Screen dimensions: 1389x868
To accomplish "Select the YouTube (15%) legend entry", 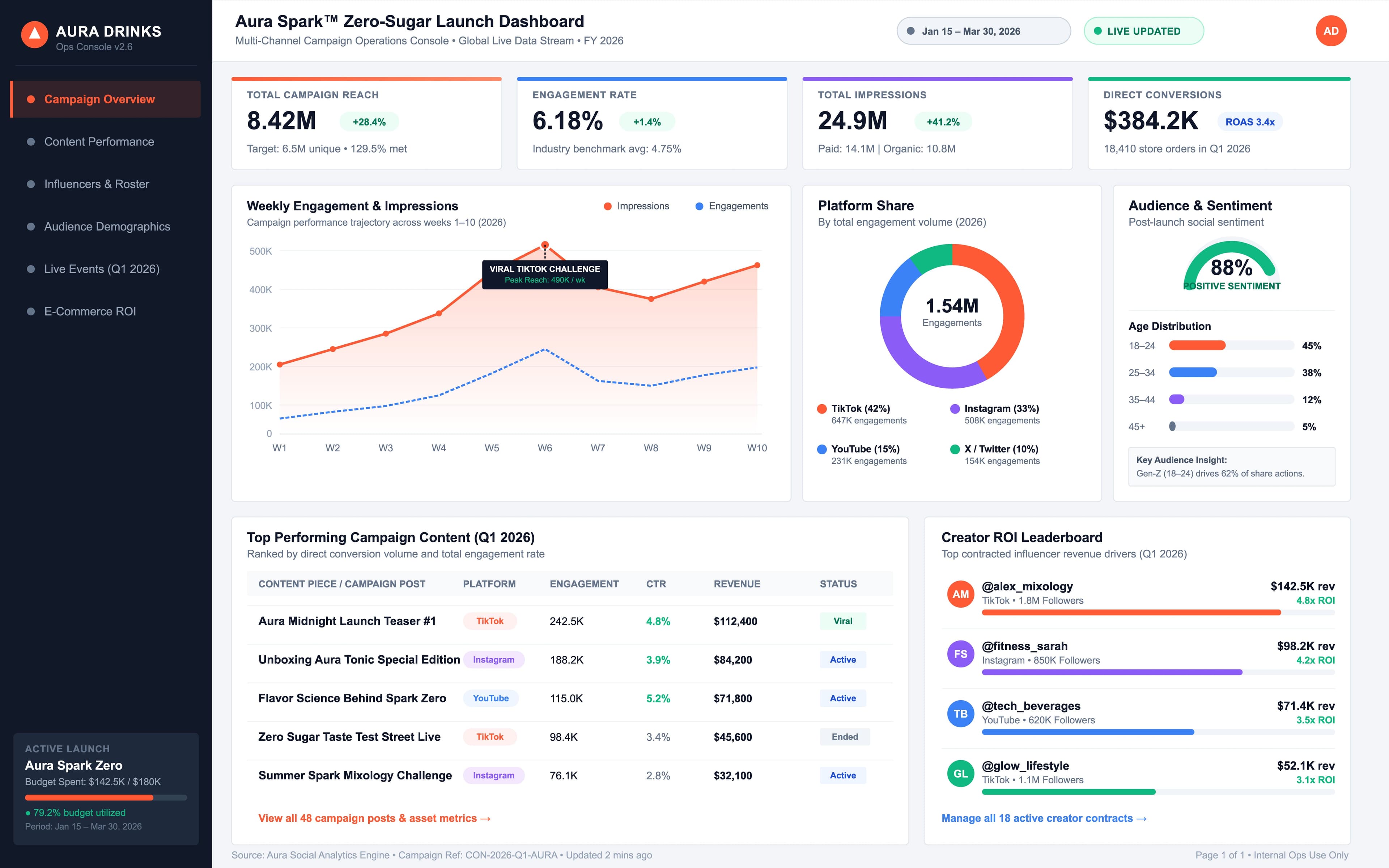I will (x=862, y=455).
